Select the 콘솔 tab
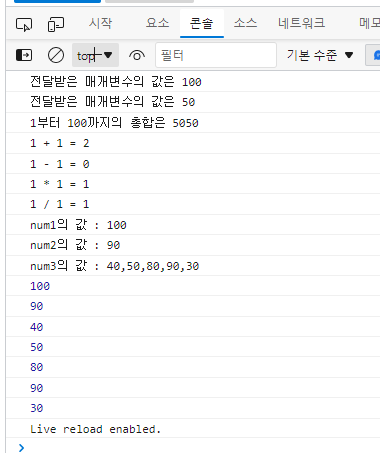The height and width of the screenshot is (453, 380). tap(201, 23)
